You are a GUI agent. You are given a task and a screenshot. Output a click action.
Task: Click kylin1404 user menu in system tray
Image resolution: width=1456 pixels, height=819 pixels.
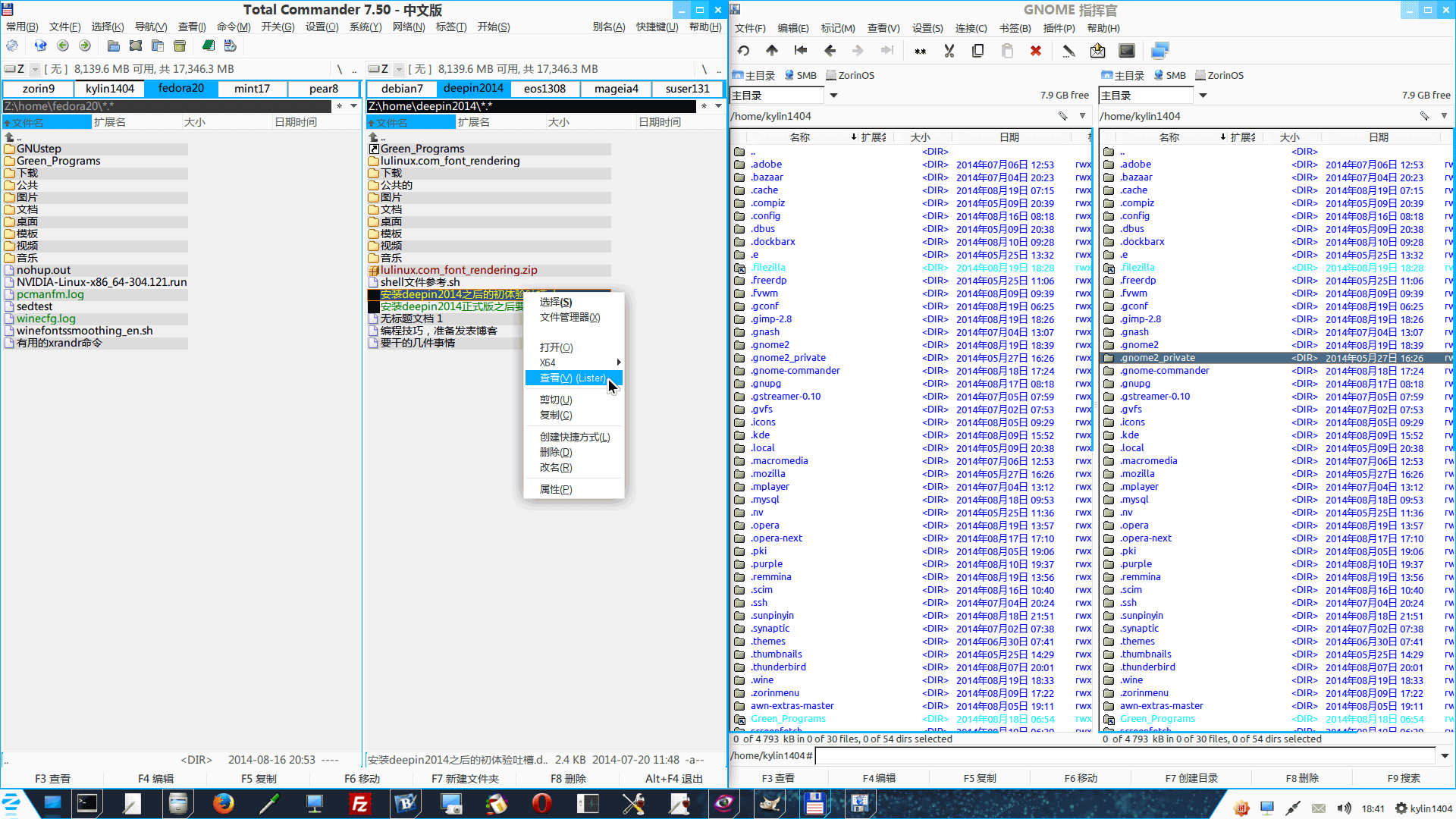coord(1423,808)
